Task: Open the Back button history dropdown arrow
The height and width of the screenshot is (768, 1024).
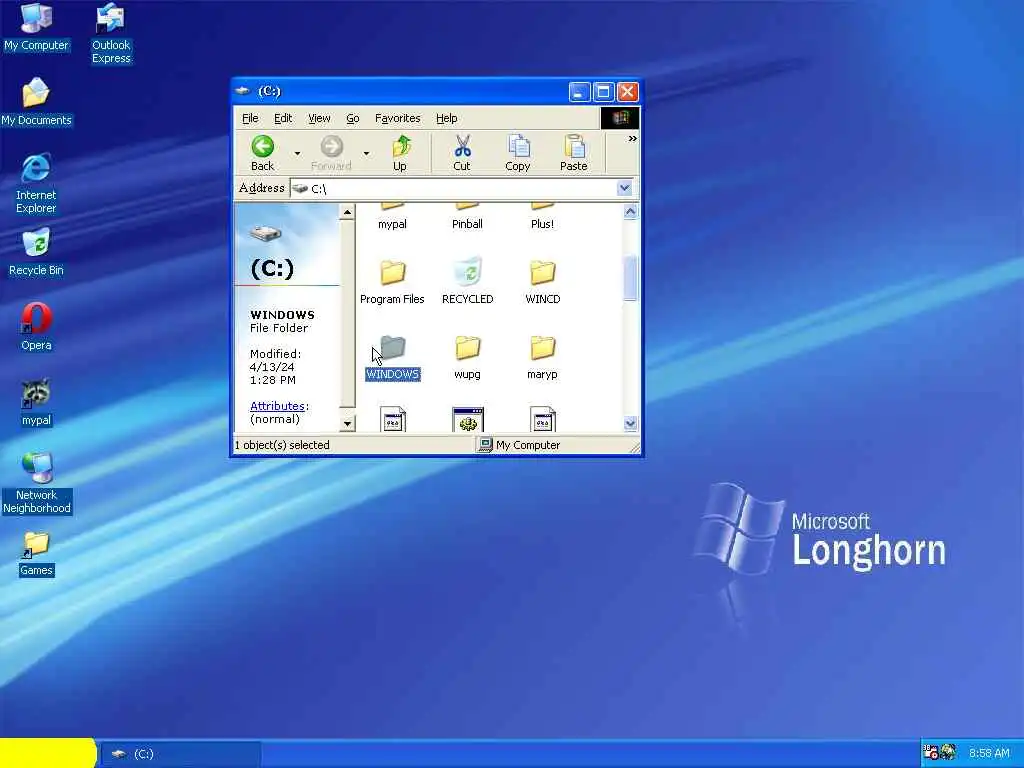Action: [x=297, y=153]
